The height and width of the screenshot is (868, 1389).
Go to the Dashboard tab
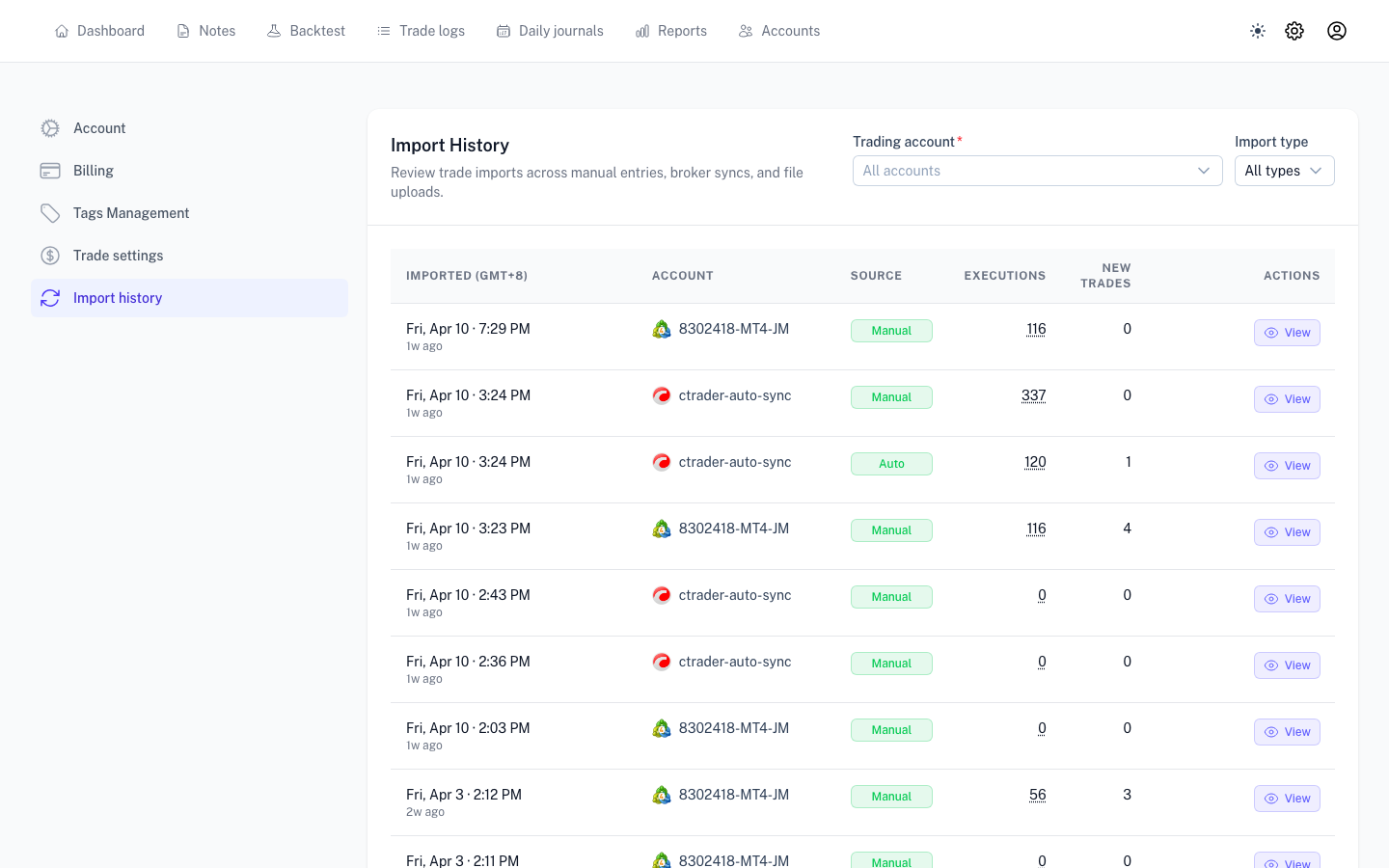click(x=99, y=31)
